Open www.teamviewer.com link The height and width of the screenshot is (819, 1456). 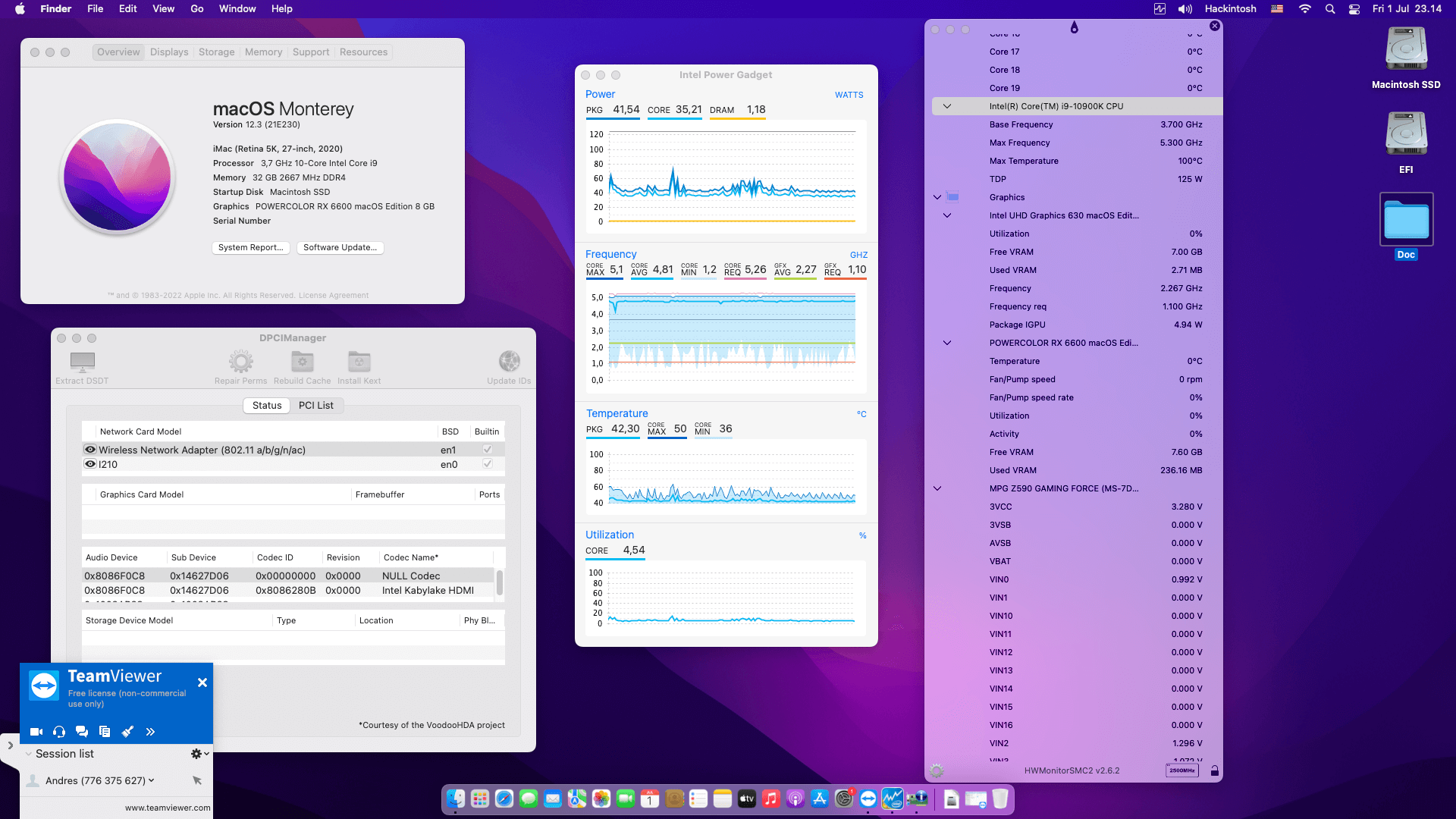click(168, 808)
